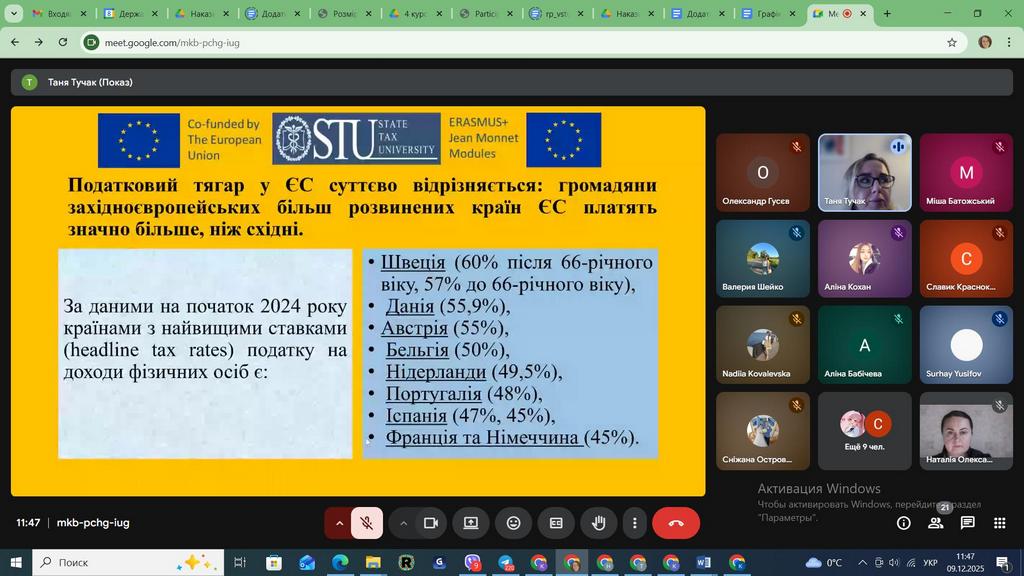This screenshot has height=576, width=1024.
Task: Raise your hand in the meeting
Action: pyautogui.click(x=599, y=523)
